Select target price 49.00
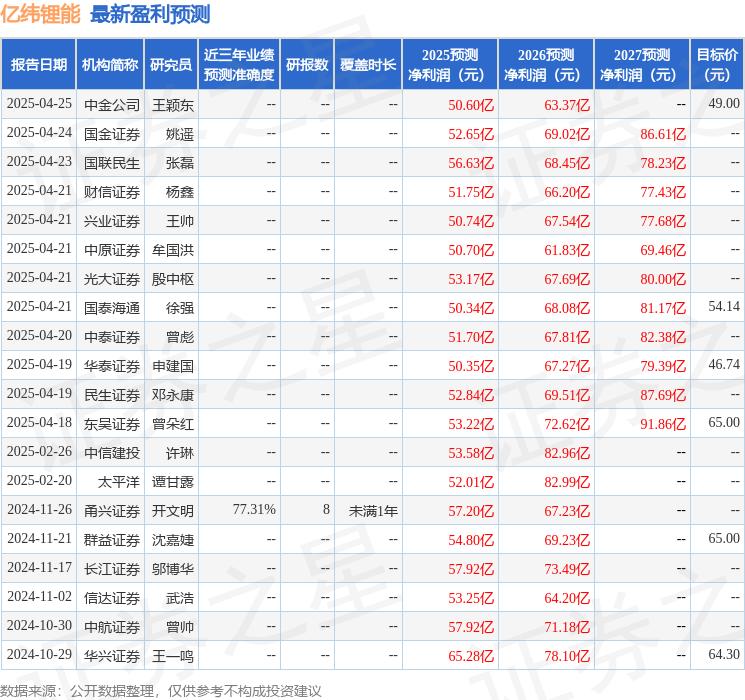745x700 pixels. (x=724, y=104)
